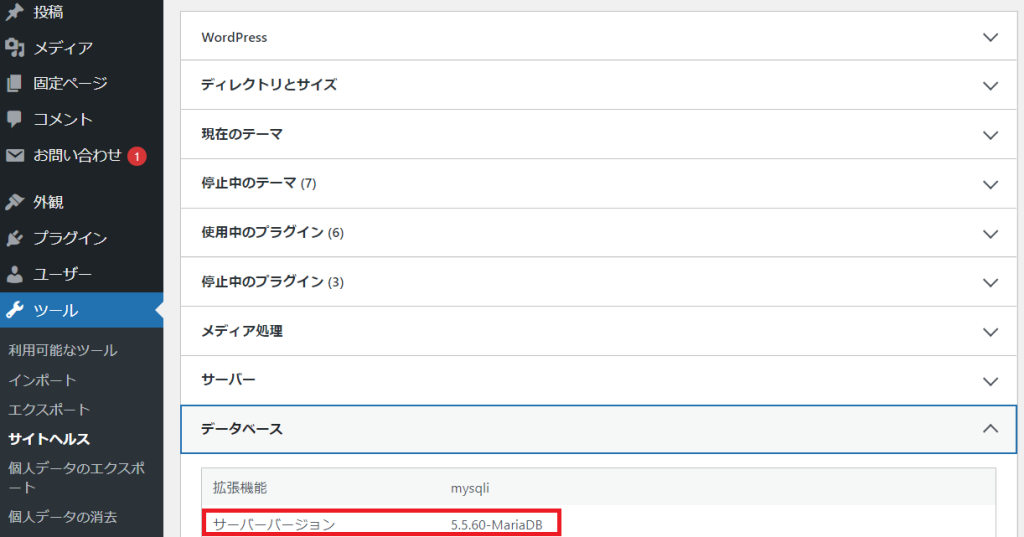Click the pushpin icon next to 投稿

point(14,12)
